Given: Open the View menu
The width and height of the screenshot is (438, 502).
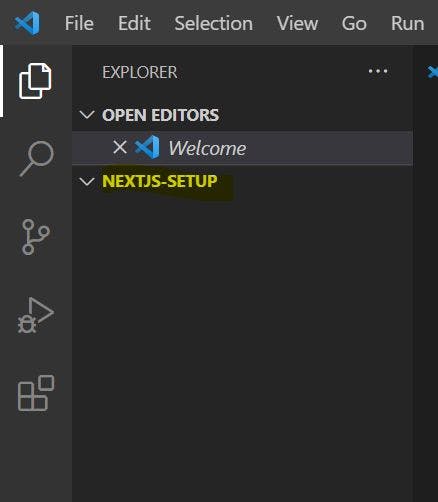Looking at the screenshot, I should [297, 23].
